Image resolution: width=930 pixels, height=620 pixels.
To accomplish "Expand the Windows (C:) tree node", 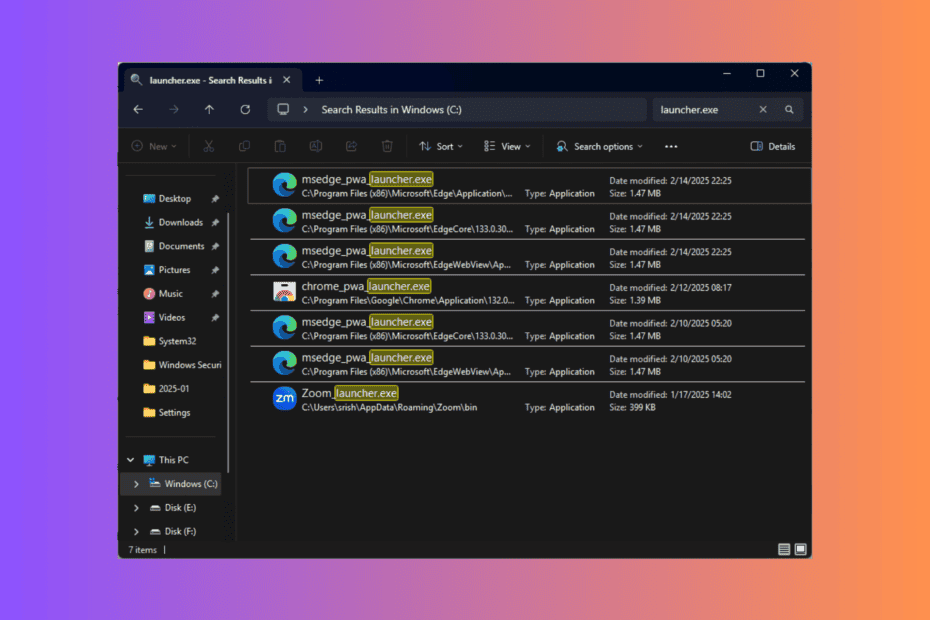I will click(x=136, y=484).
